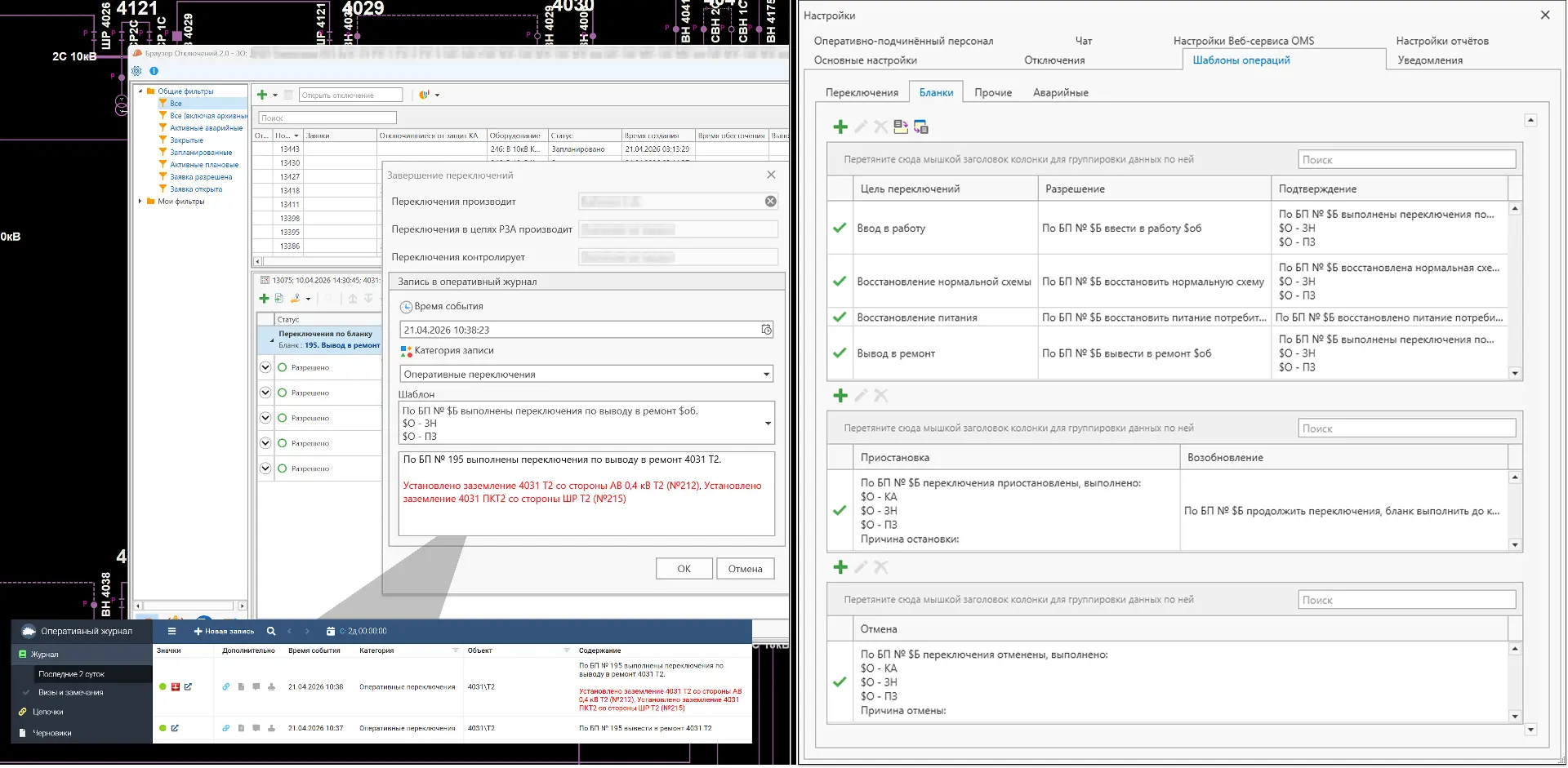1568x768 pixels.
Task: Open hamburger menu in Оперативный журнал
Action: click(171, 631)
